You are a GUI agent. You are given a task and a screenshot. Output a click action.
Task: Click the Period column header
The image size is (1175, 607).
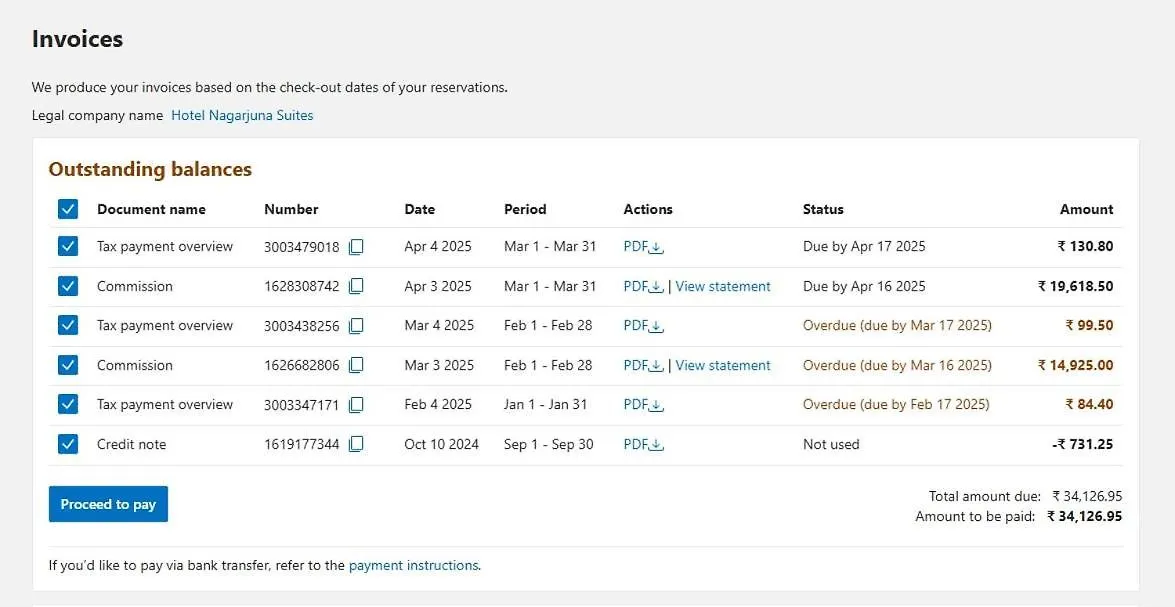pyautogui.click(x=525, y=210)
